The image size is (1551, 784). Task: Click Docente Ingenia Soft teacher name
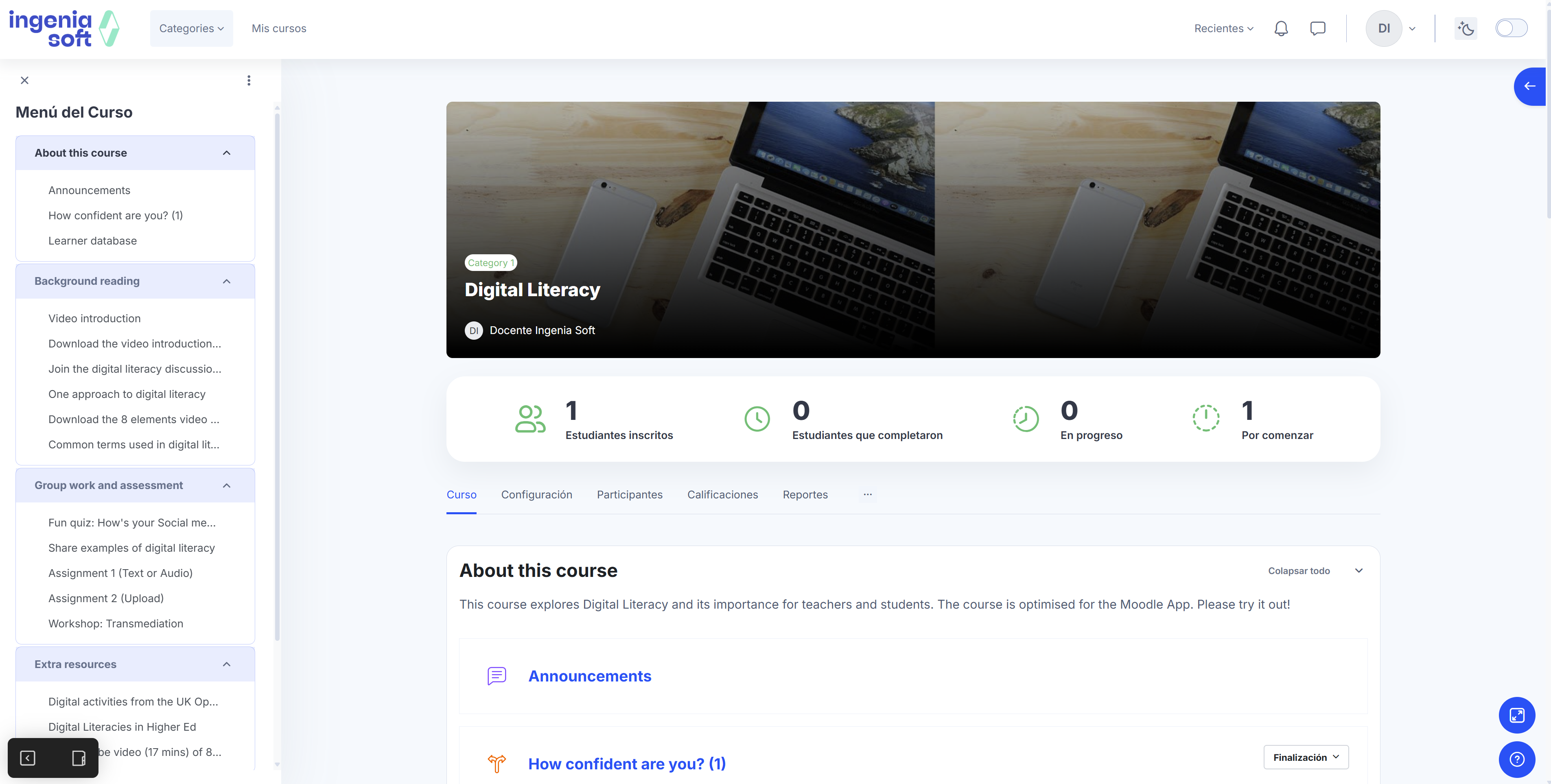click(542, 330)
